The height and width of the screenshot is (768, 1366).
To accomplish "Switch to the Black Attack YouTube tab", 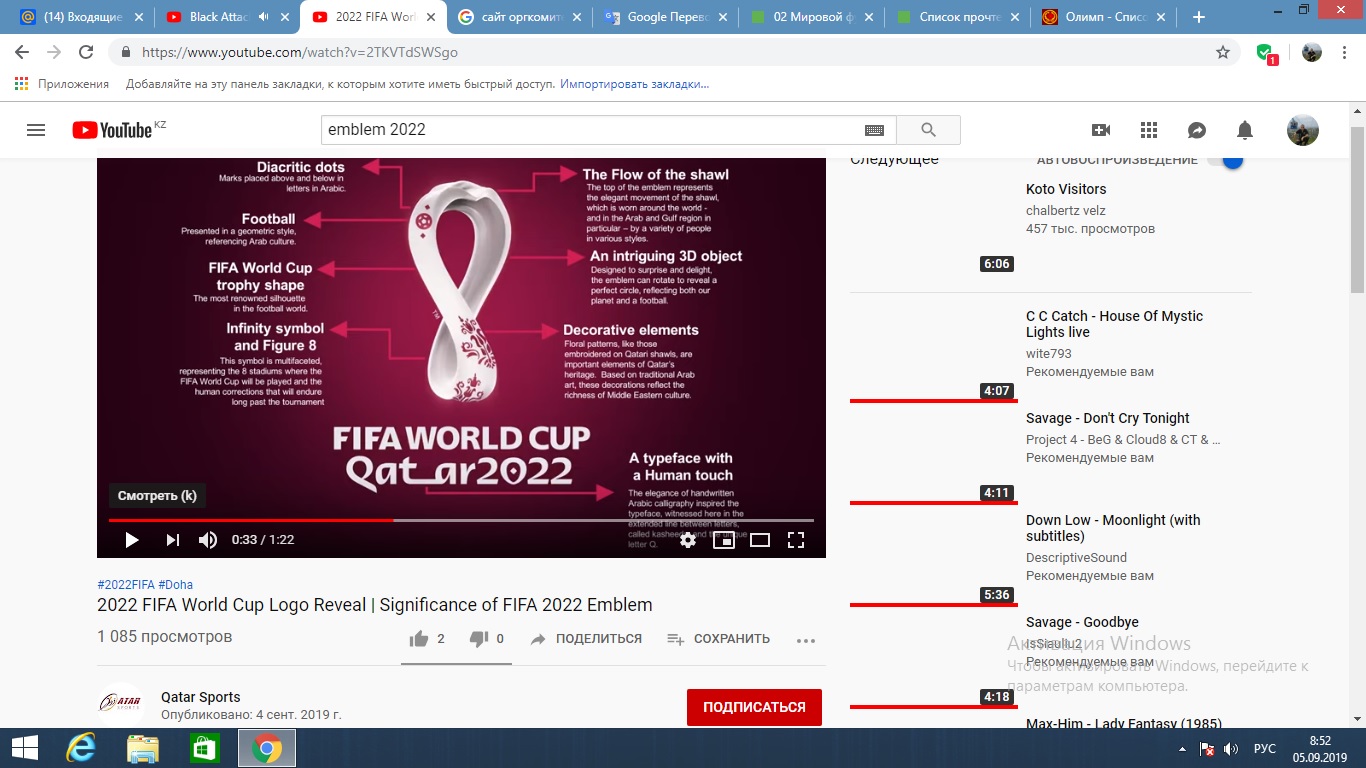I will (226, 17).
